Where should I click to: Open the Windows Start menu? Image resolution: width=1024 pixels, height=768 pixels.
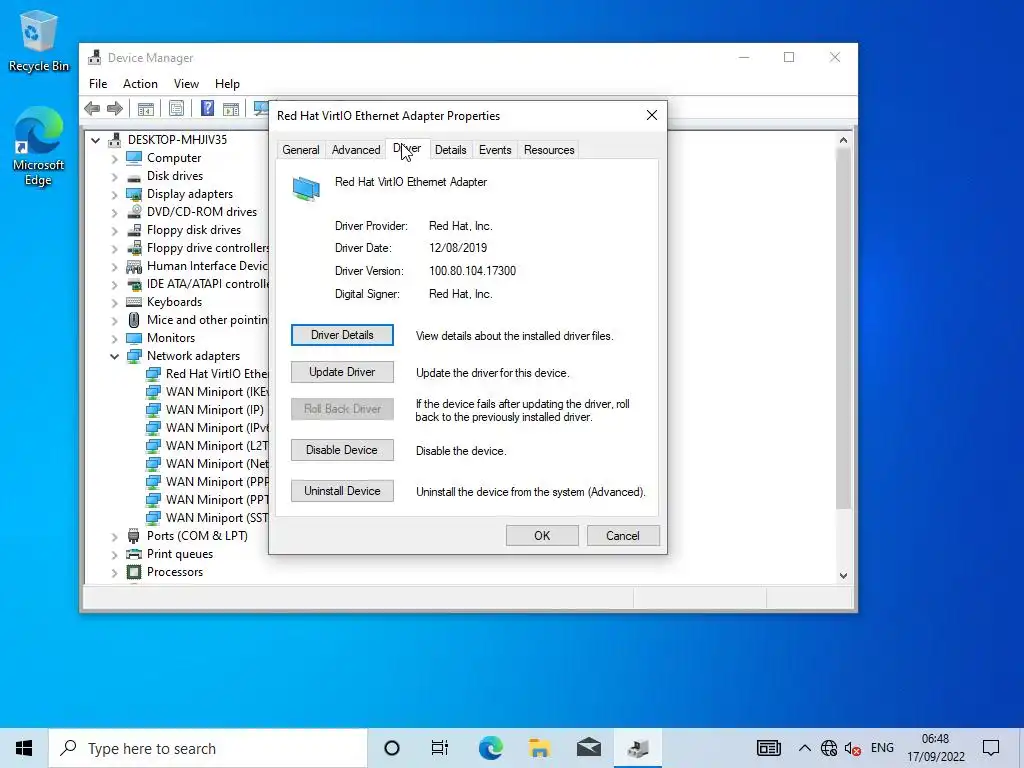click(24, 748)
